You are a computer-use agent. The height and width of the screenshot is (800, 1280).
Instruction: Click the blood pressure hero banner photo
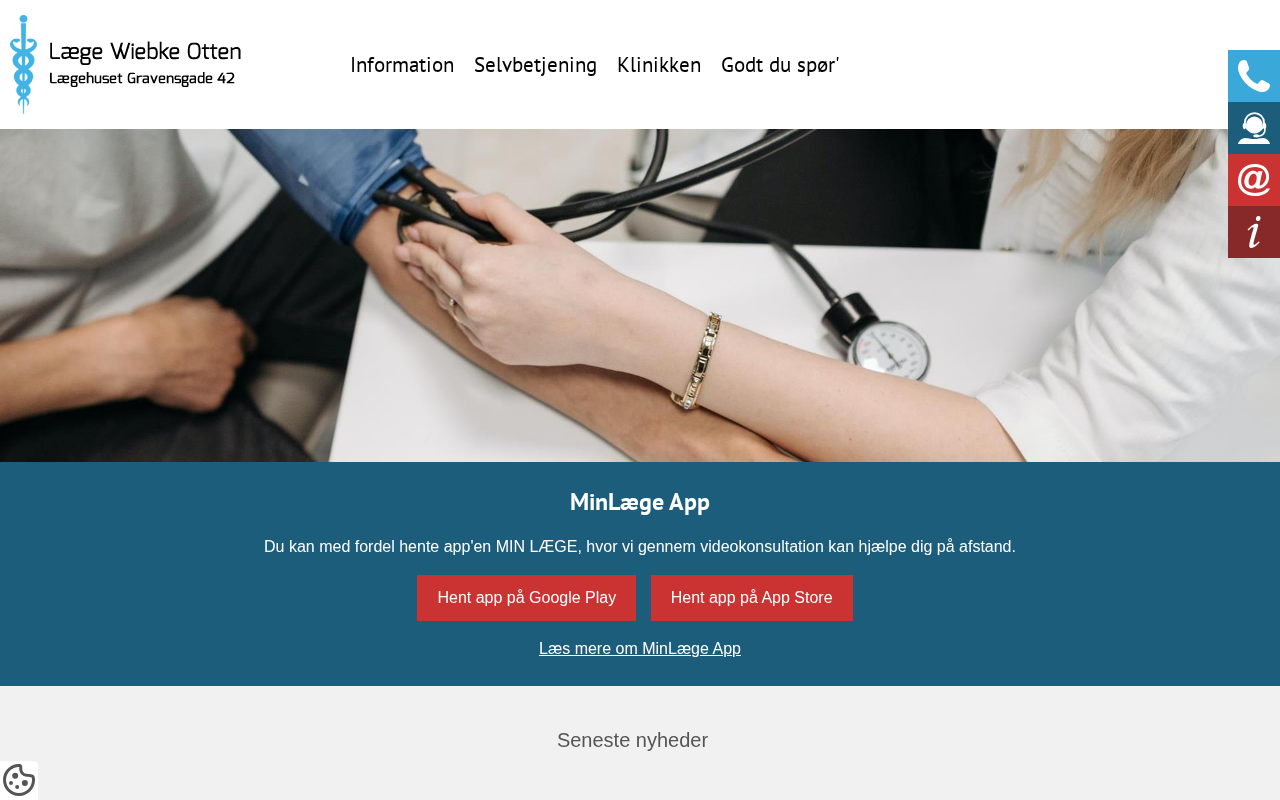[x=640, y=295]
